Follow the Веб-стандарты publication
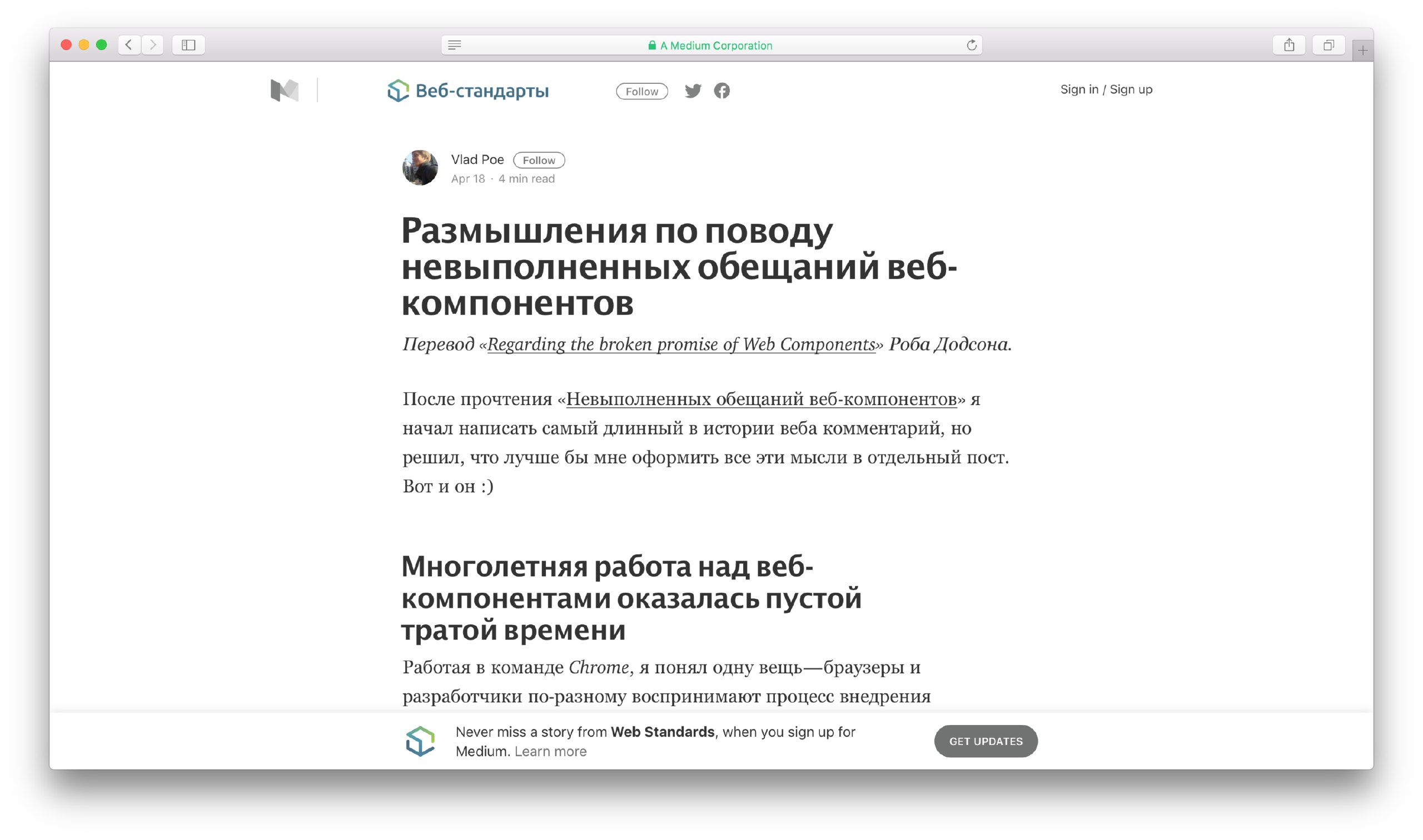The width and height of the screenshot is (1423, 840). (x=642, y=91)
